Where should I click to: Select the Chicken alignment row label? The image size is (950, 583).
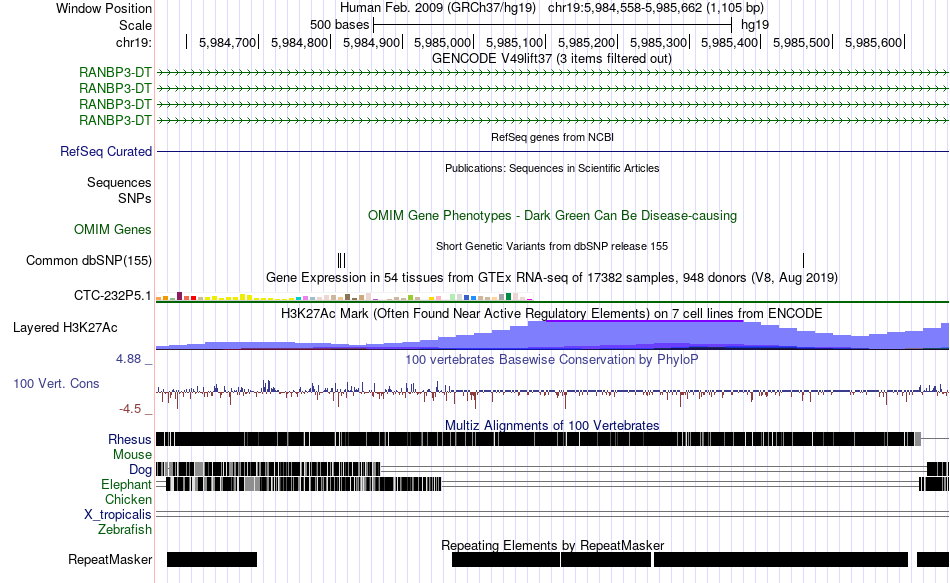point(128,499)
